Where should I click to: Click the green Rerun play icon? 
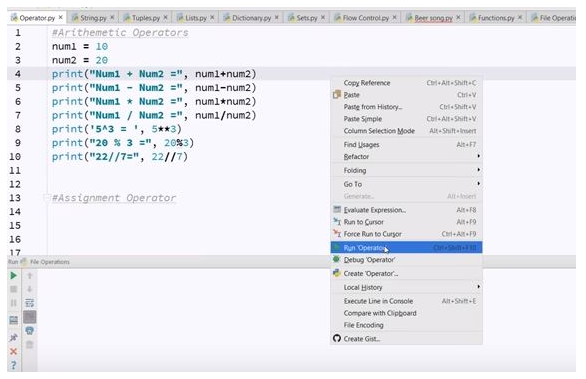pos(13,276)
